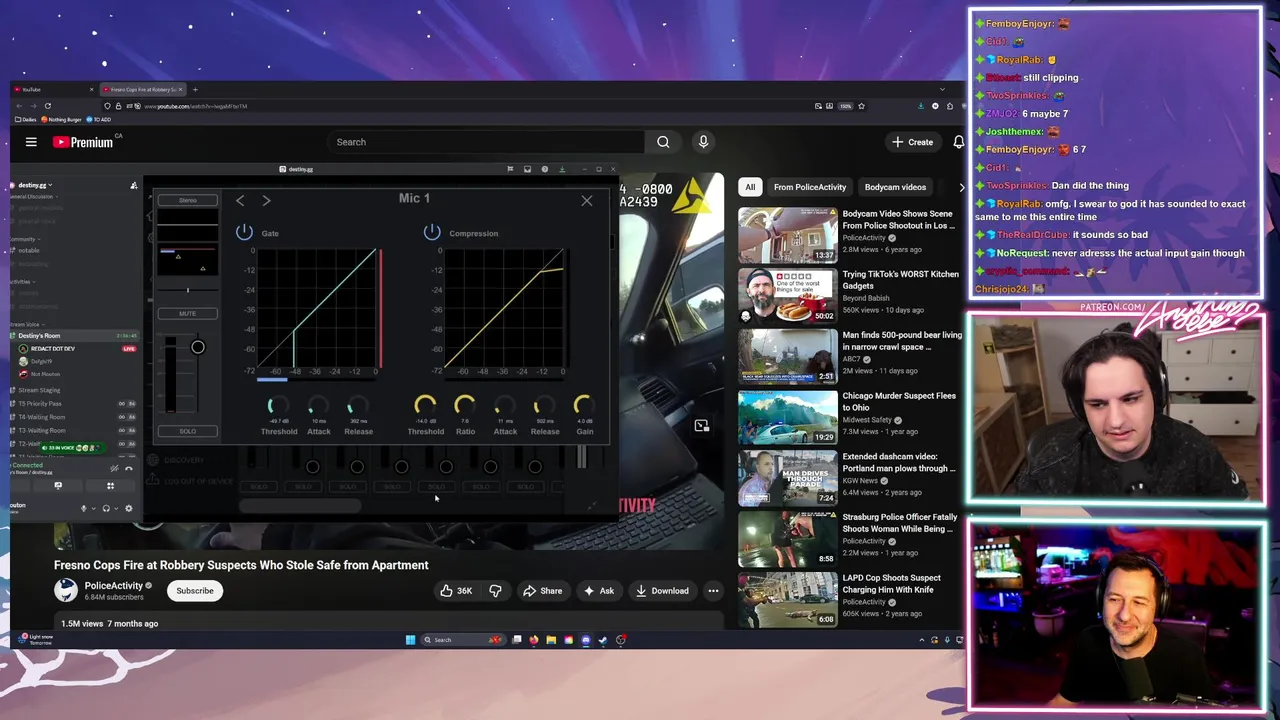Viewport: 1280px width, 720px height.
Task: Open more actions three-dot menu under video
Action: click(x=713, y=591)
